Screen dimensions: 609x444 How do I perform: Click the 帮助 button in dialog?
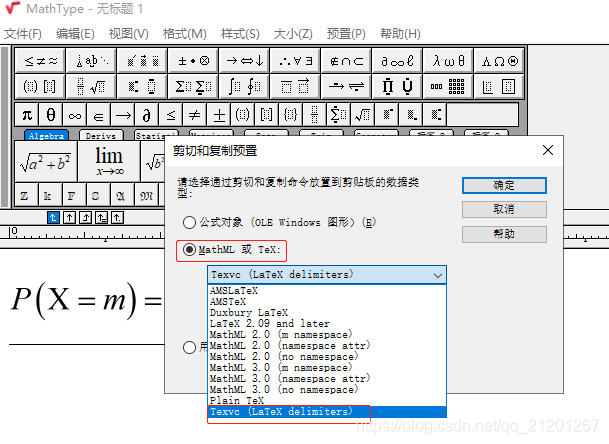[504, 234]
